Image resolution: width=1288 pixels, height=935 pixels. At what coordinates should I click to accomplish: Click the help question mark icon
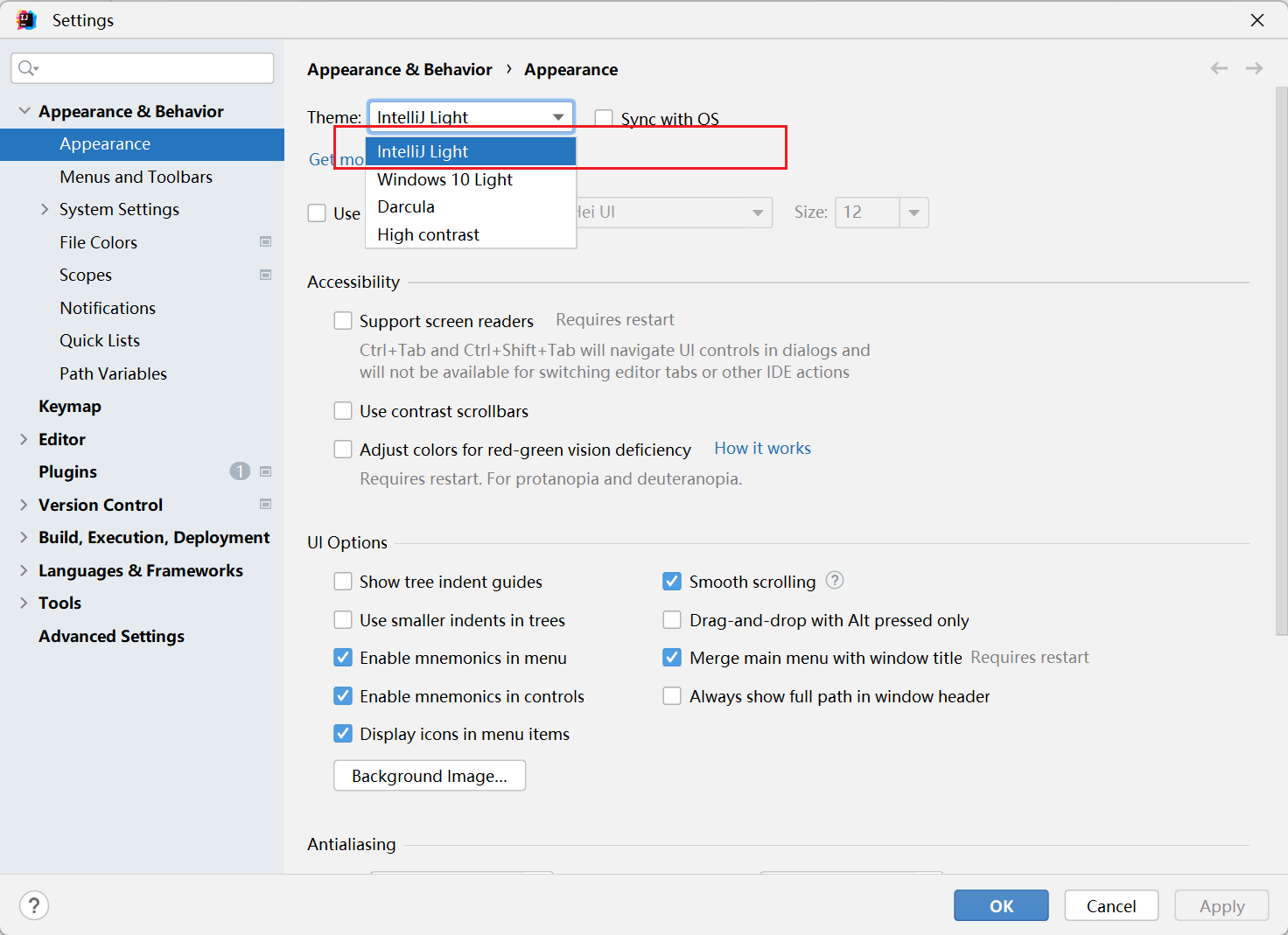click(34, 905)
